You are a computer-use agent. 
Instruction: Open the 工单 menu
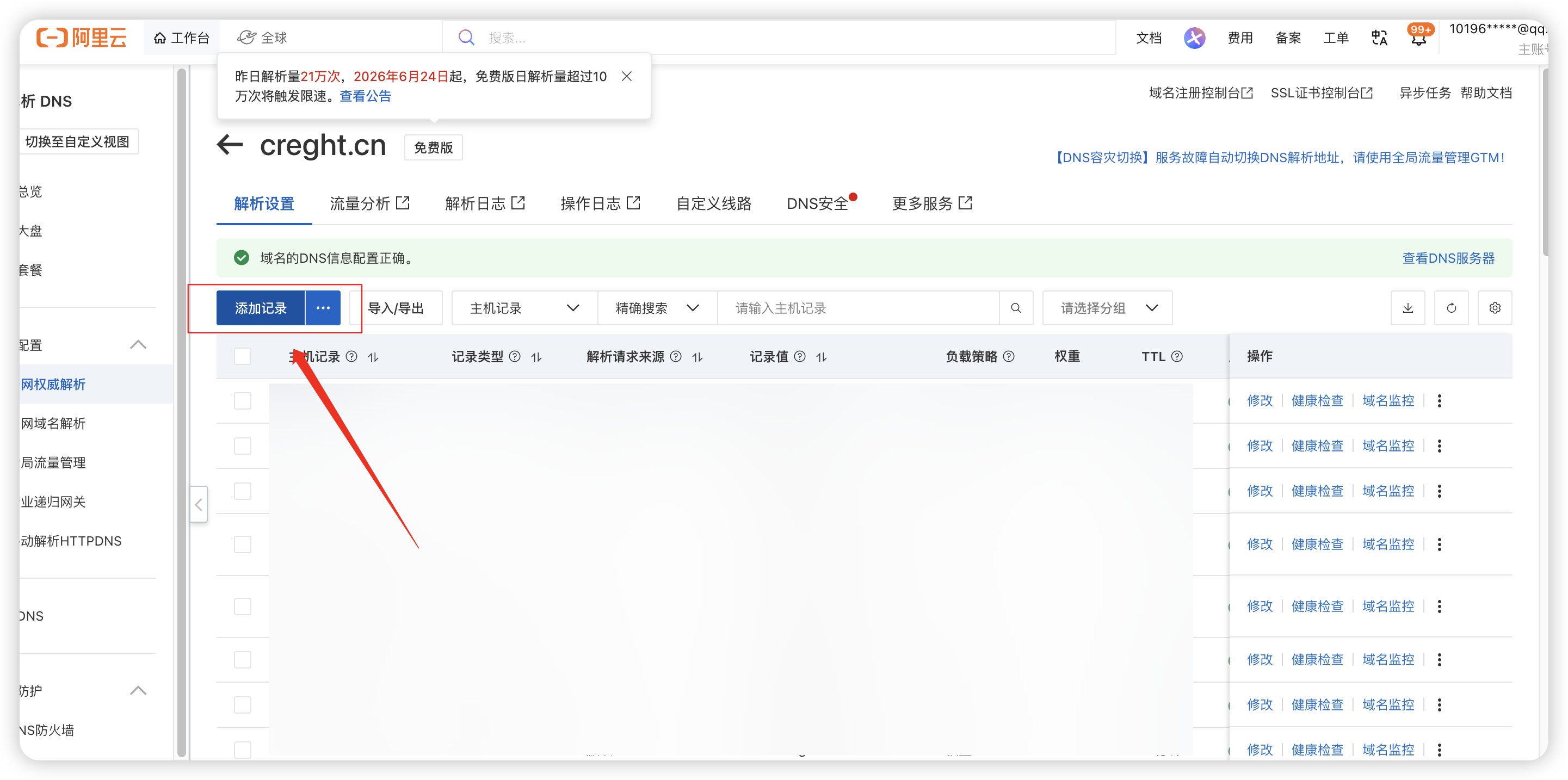point(1336,38)
